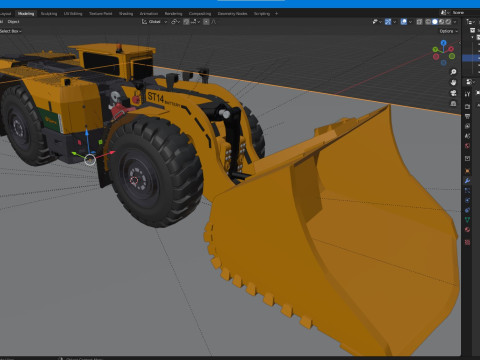480x360 pixels.
Task: Open the Texture properties tab
Action: [467, 242]
